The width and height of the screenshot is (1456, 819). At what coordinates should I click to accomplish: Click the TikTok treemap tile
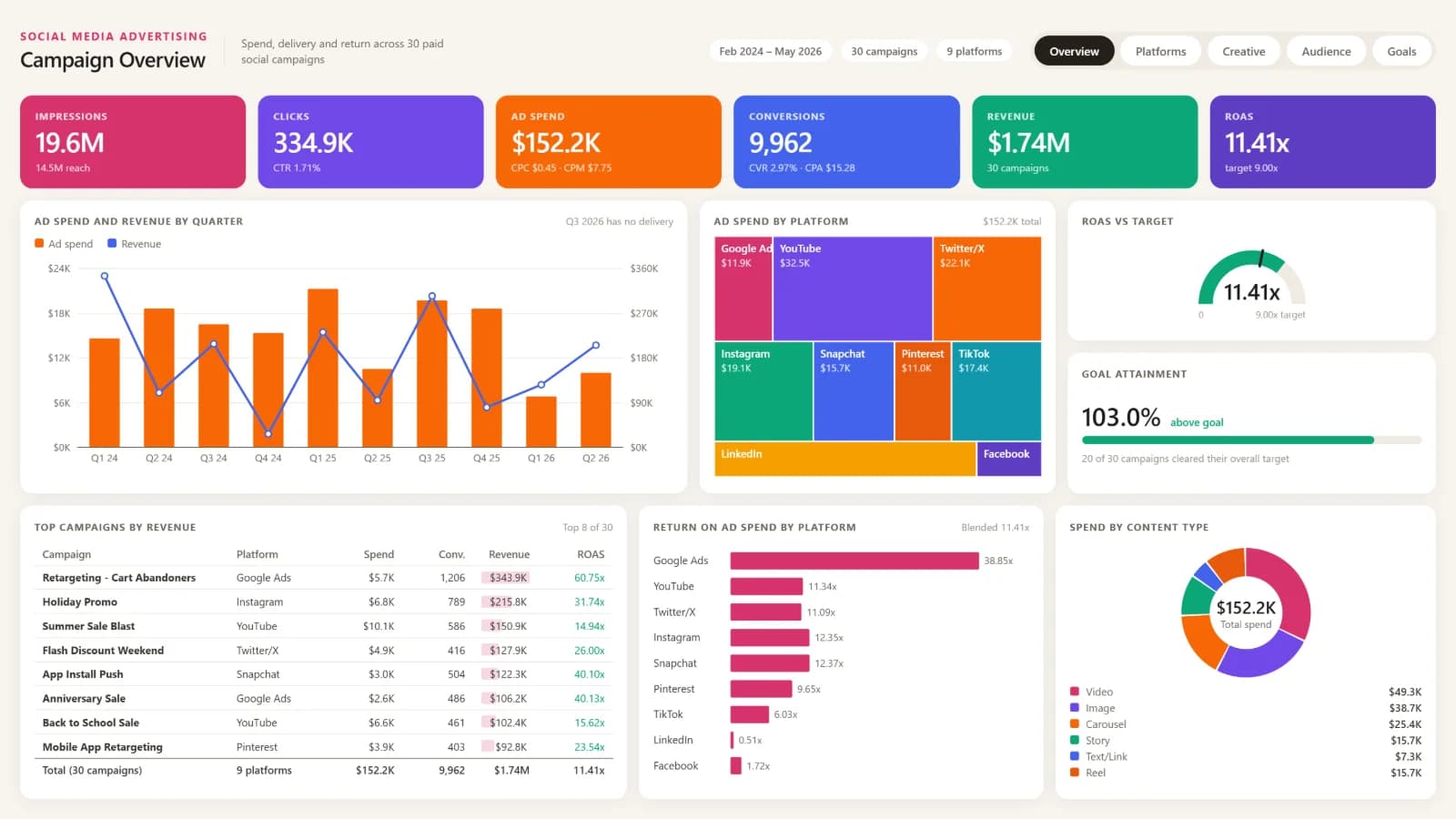996,391
